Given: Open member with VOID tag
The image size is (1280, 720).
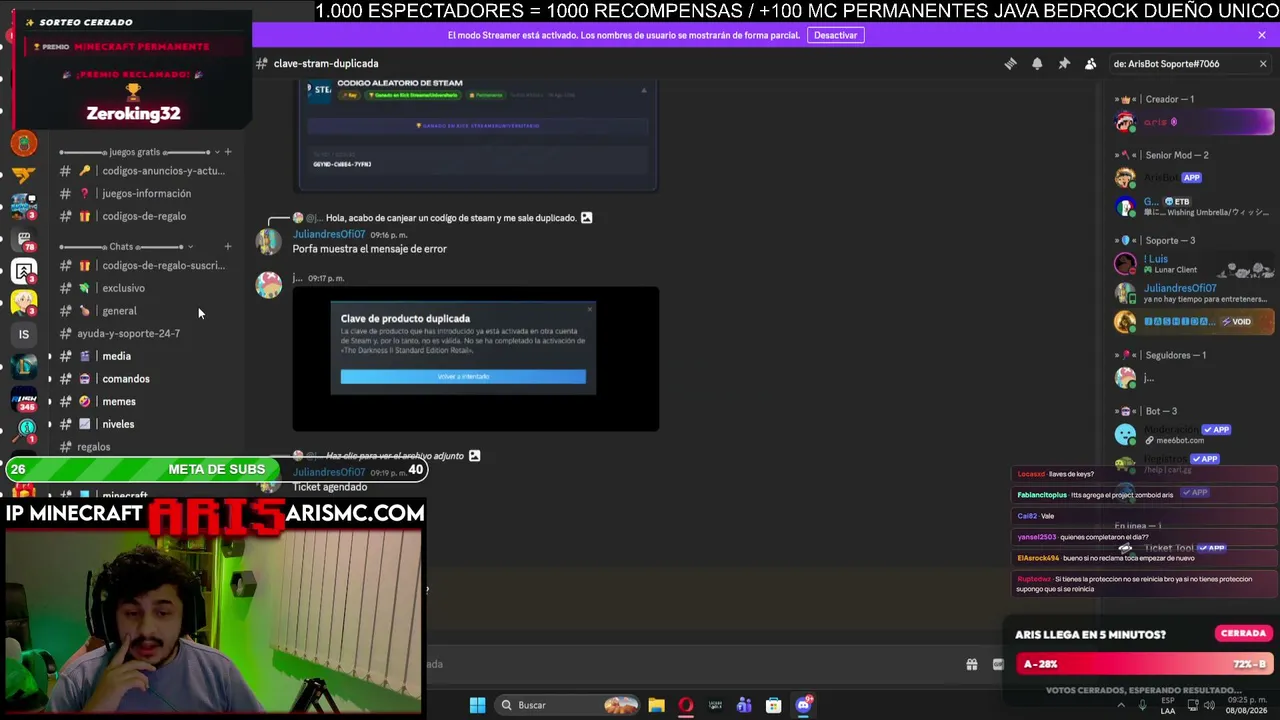Looking at the screenshot, I should pos(1195,322).
